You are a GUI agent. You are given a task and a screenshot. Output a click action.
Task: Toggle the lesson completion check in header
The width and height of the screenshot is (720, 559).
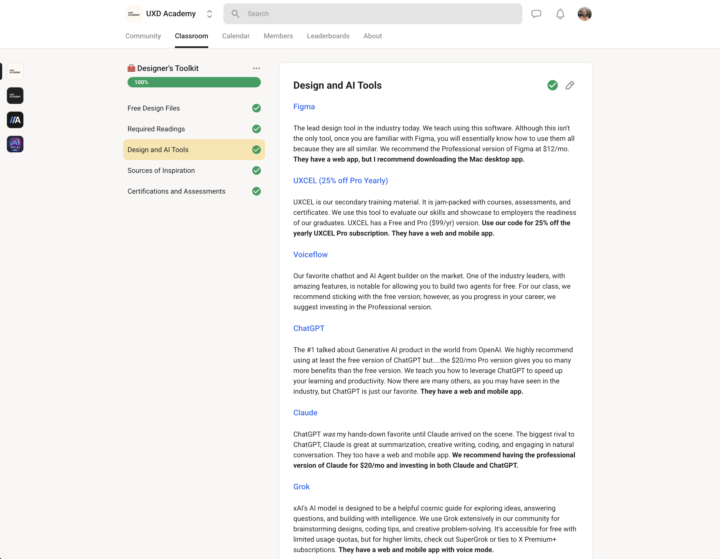coord(552,85)
